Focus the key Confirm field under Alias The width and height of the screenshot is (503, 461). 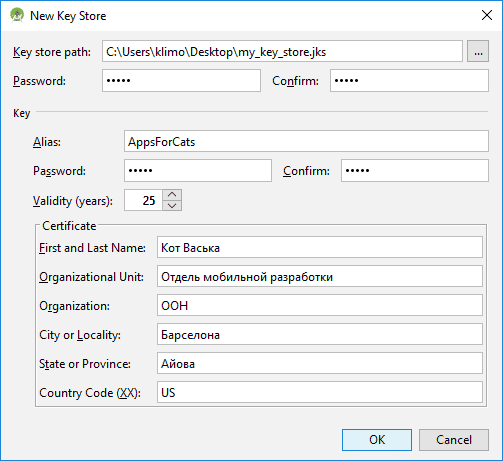tap(415, 170)
